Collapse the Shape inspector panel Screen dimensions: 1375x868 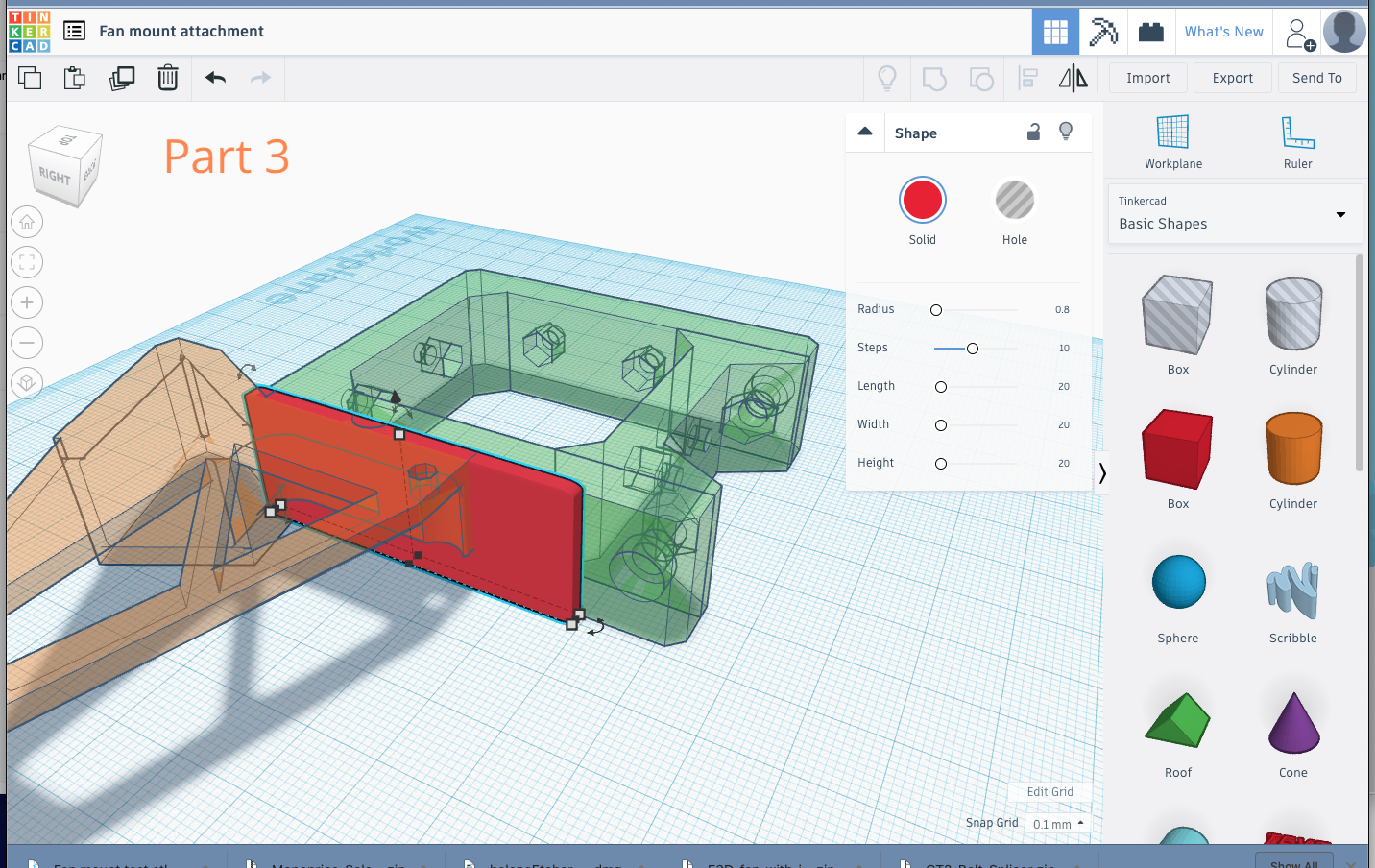(x=865, y=132)
